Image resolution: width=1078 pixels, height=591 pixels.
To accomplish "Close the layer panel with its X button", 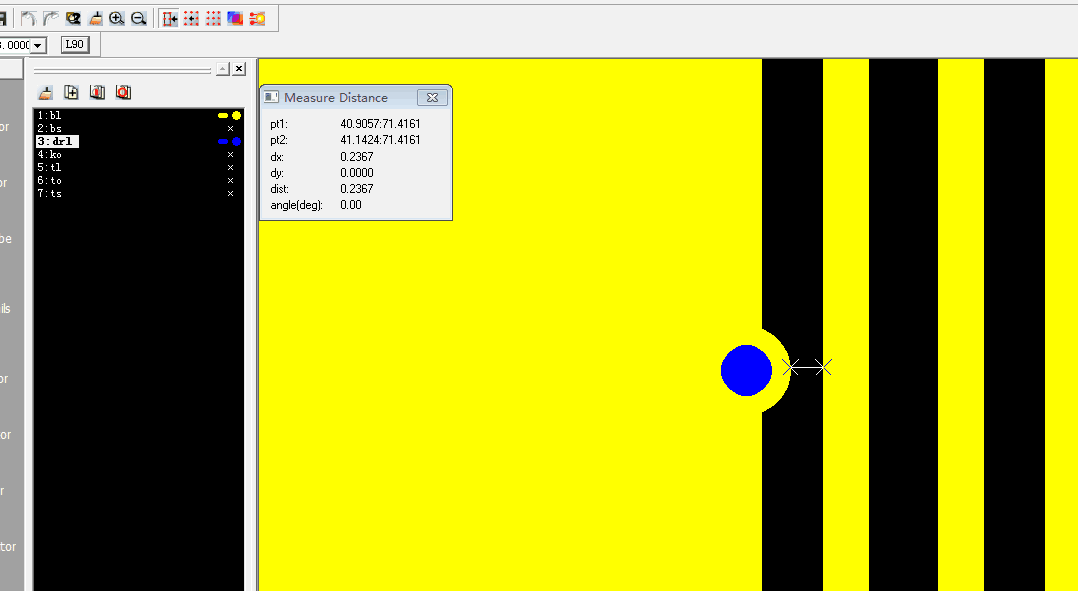I will 239,69.
